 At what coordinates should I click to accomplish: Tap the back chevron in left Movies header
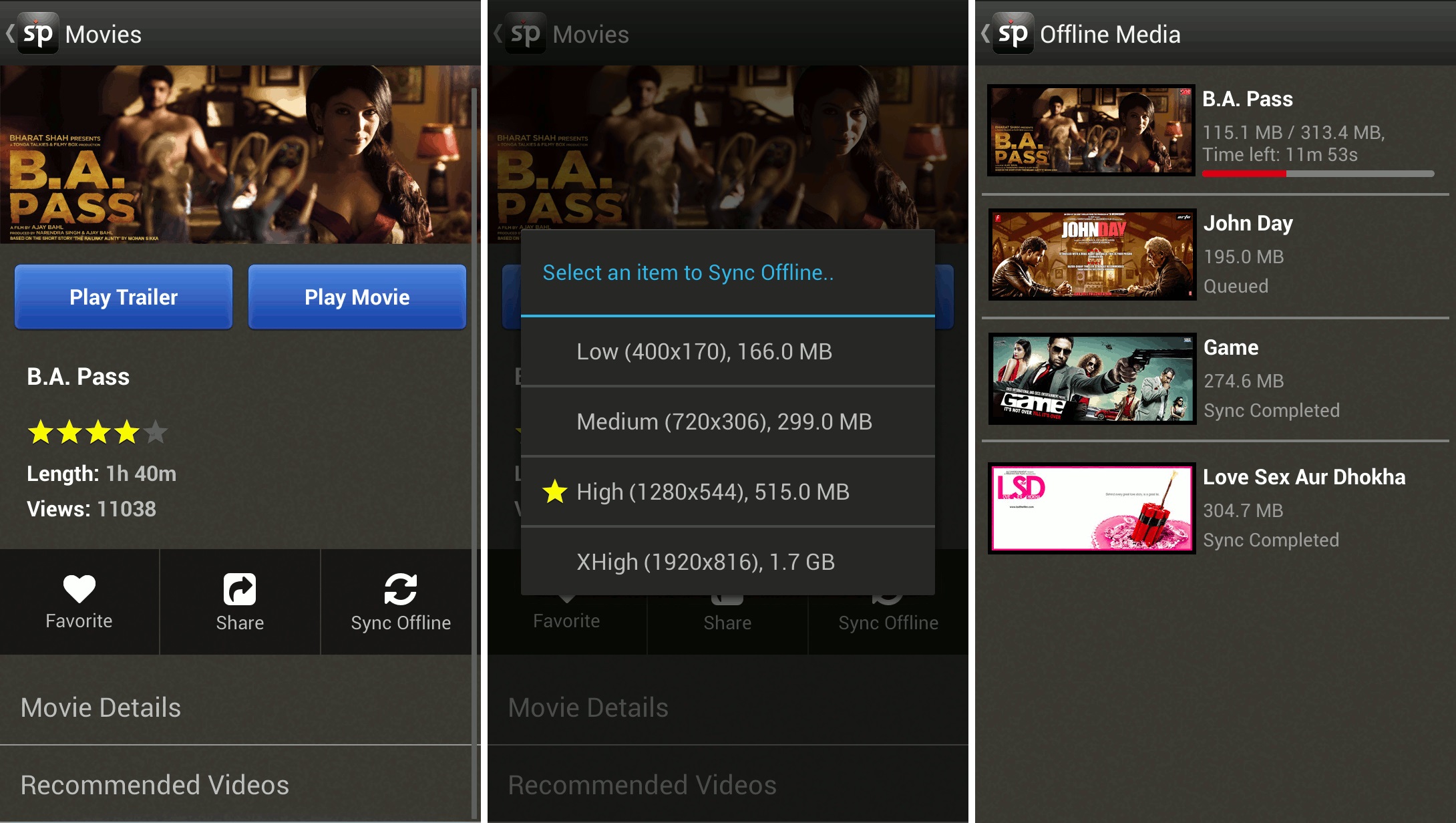pyautogui.click(x=10, y=33)
